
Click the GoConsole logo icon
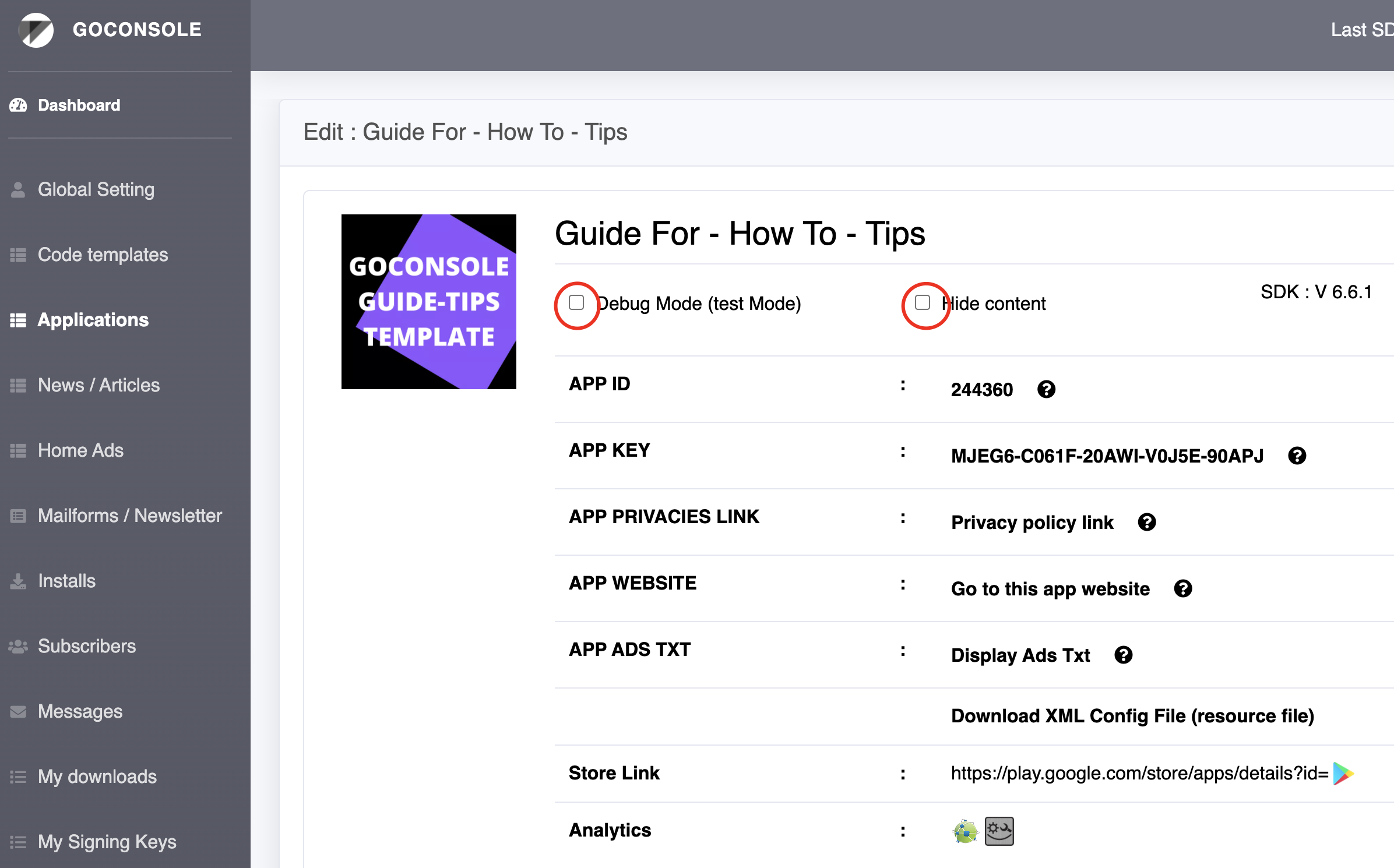(36, 30)
